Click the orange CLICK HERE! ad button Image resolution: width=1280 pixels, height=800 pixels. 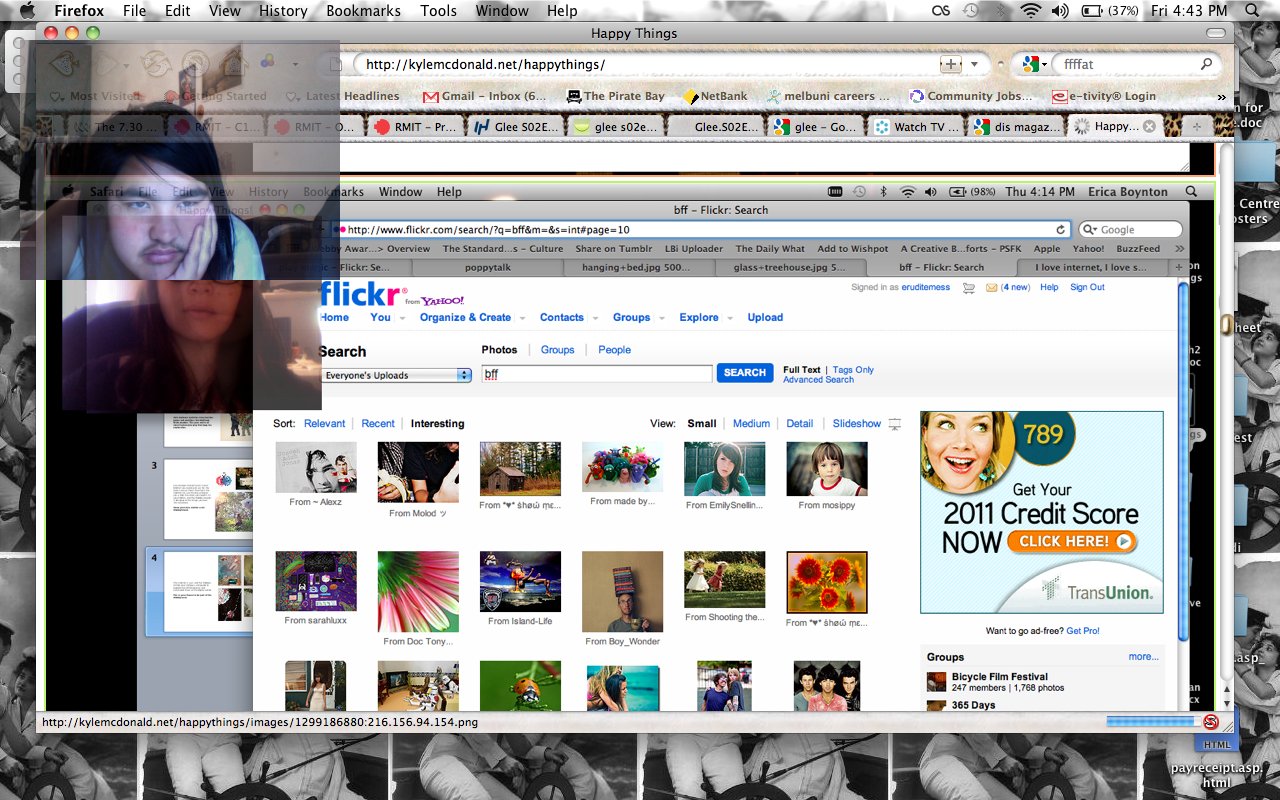pos(1072,542)
